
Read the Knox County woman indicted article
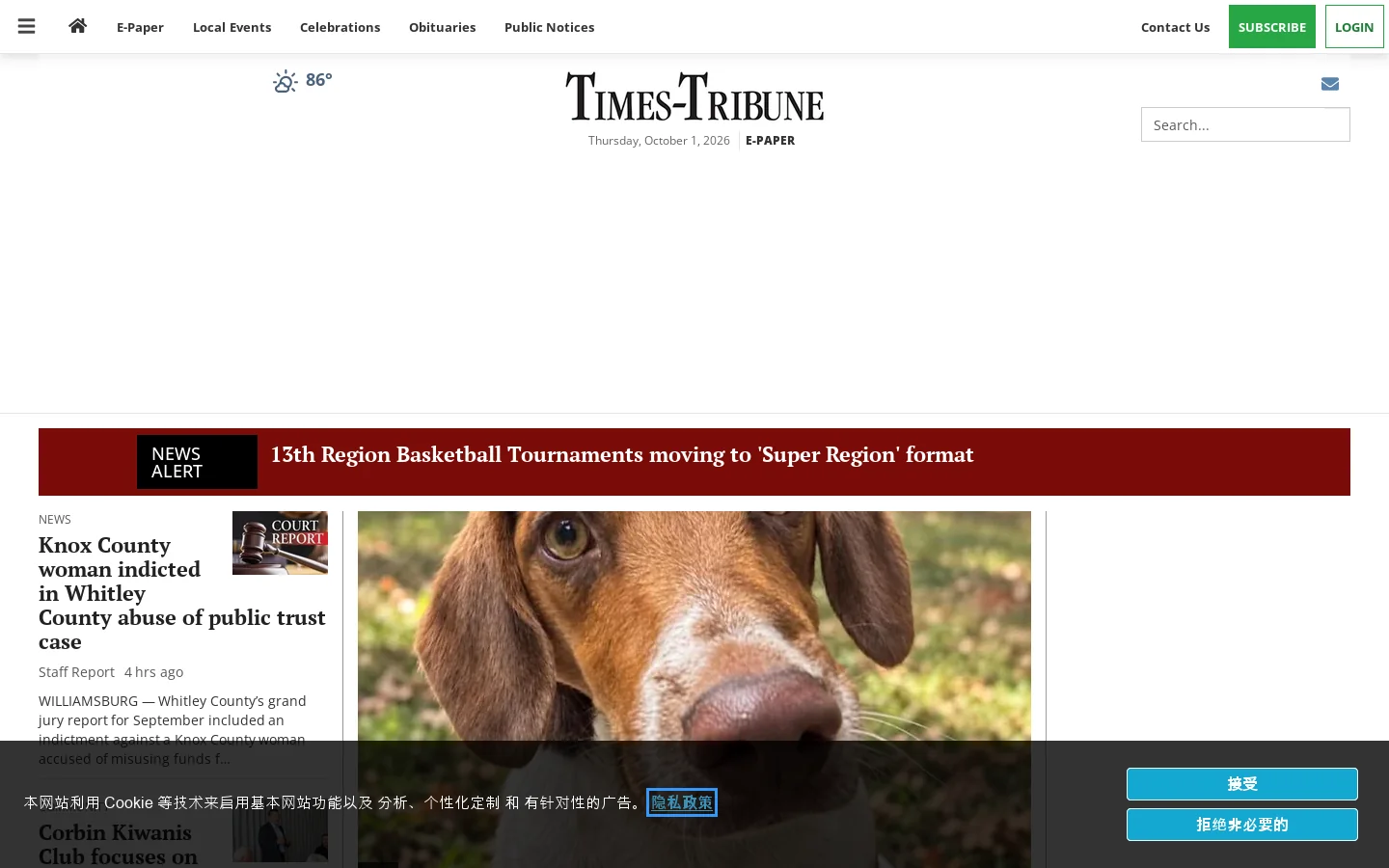coord(182,593)
